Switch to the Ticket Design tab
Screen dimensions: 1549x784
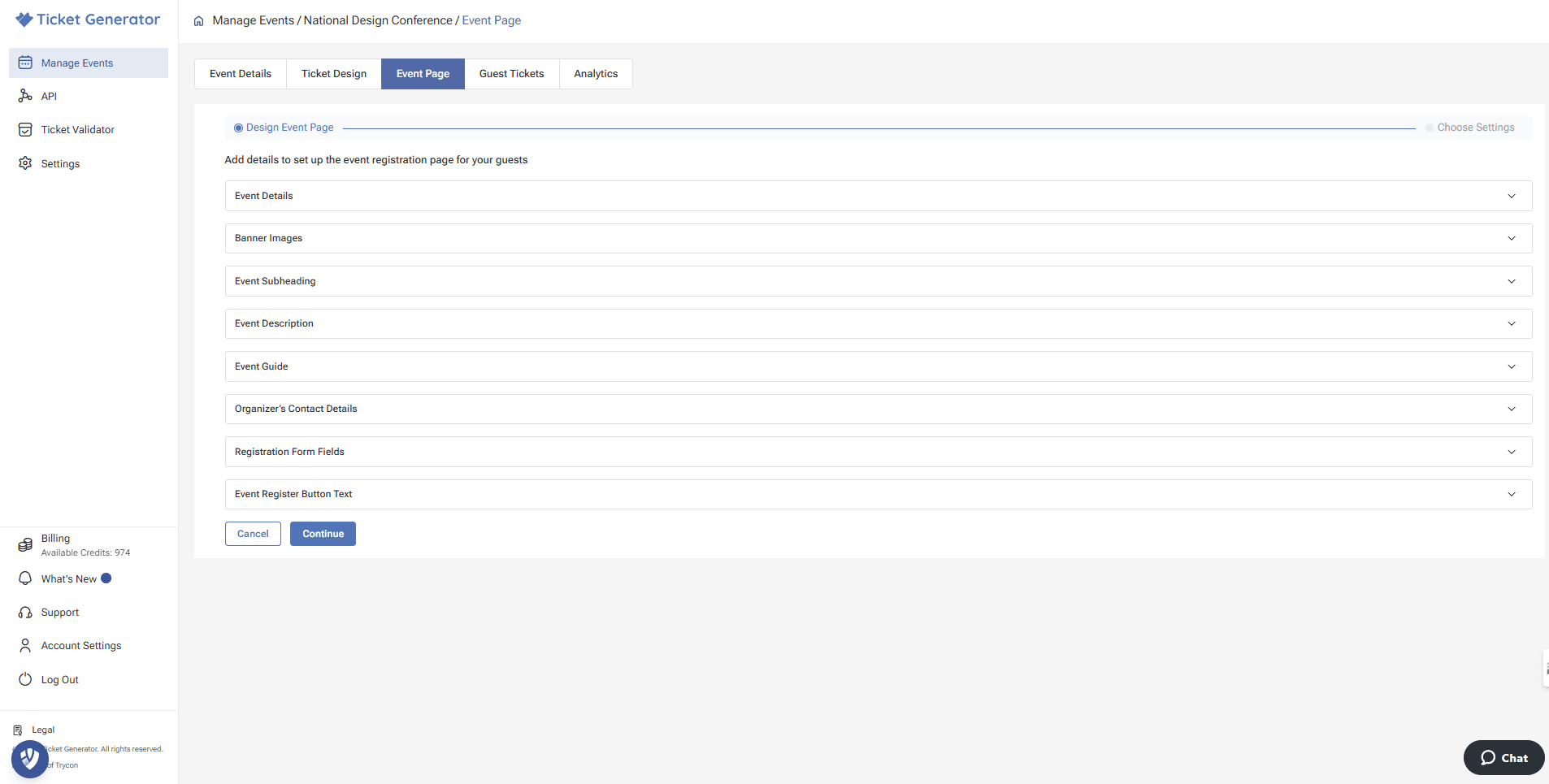tap(334, 74)
